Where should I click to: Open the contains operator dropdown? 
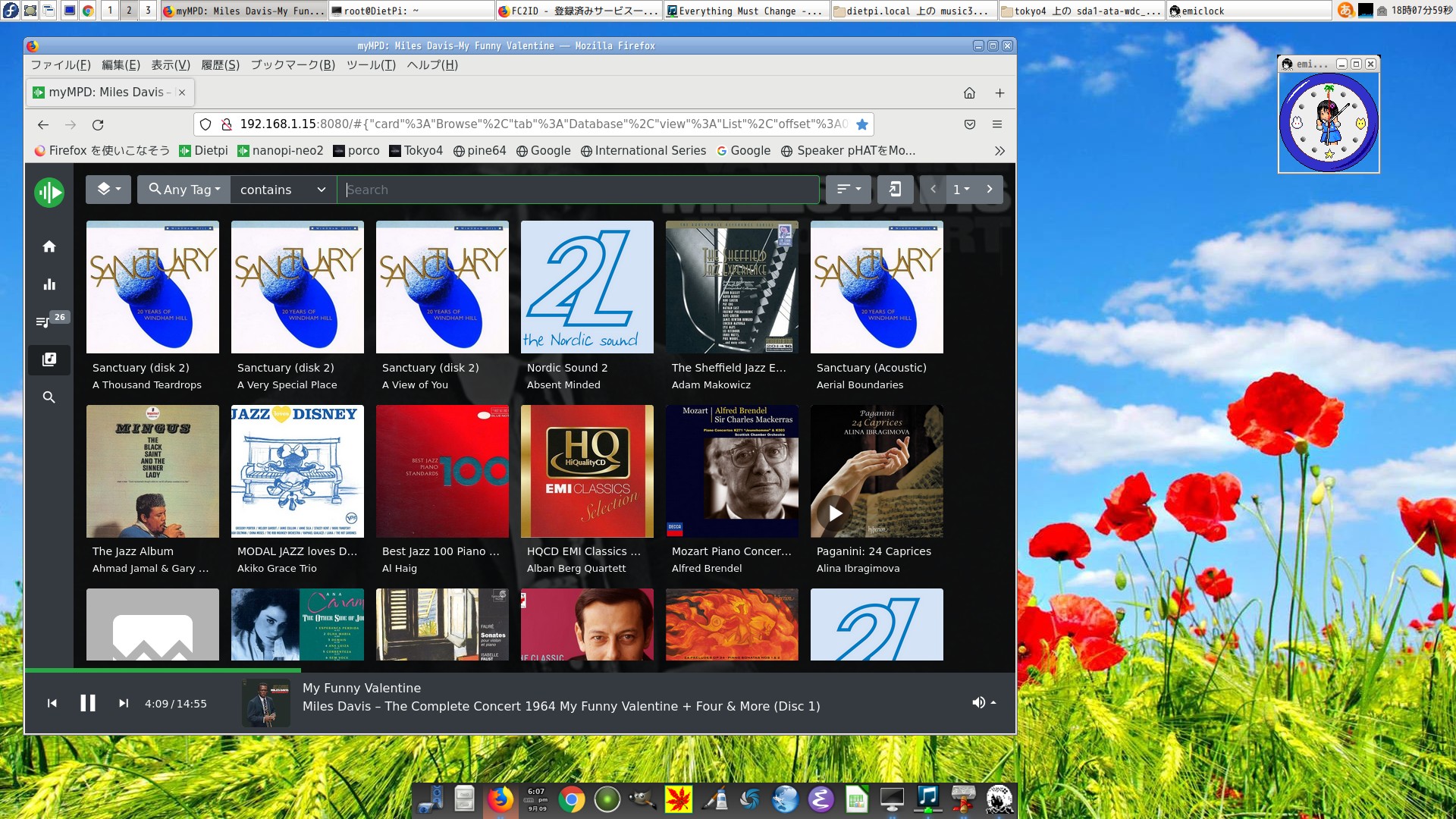(x=283, y=190)
